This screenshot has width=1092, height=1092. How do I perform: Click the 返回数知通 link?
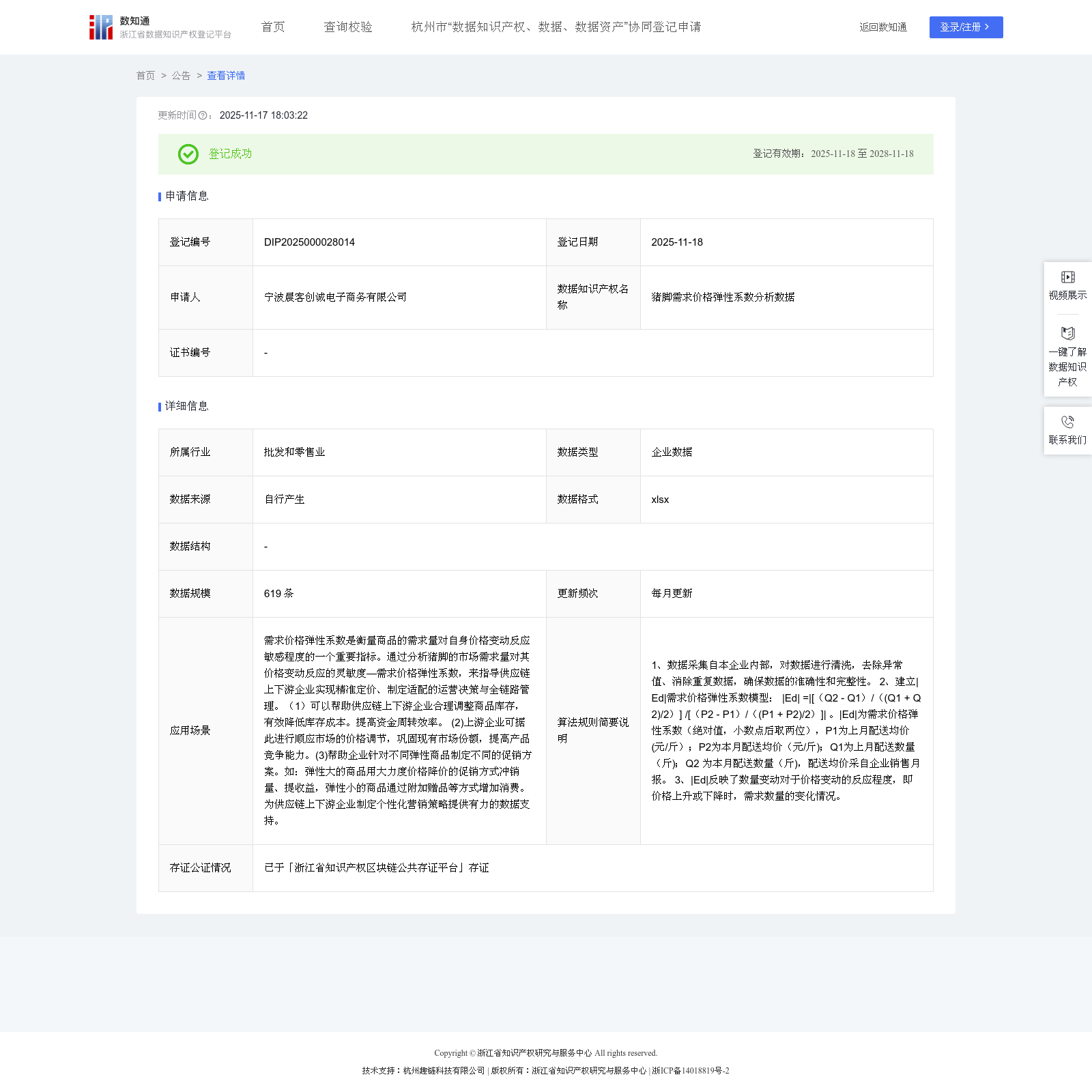(x=882, y=27)
